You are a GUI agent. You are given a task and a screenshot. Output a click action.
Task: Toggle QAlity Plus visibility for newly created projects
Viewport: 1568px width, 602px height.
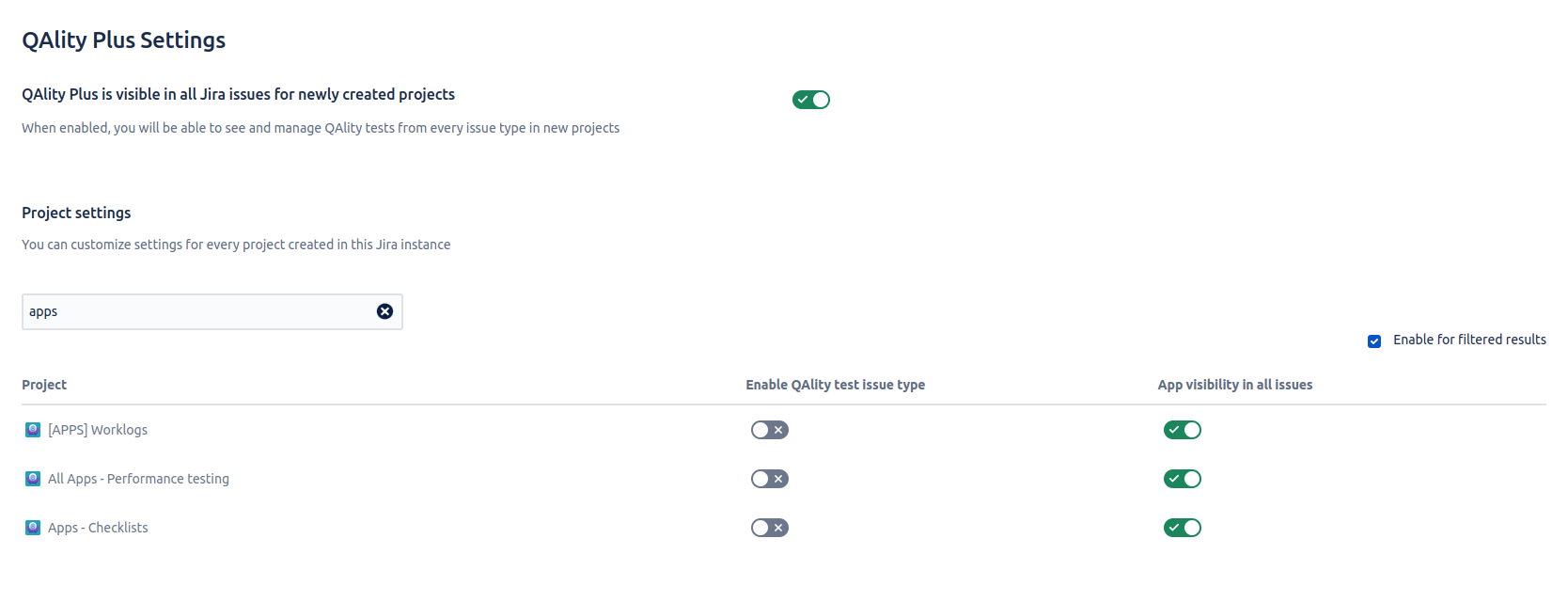click(811, 100)
